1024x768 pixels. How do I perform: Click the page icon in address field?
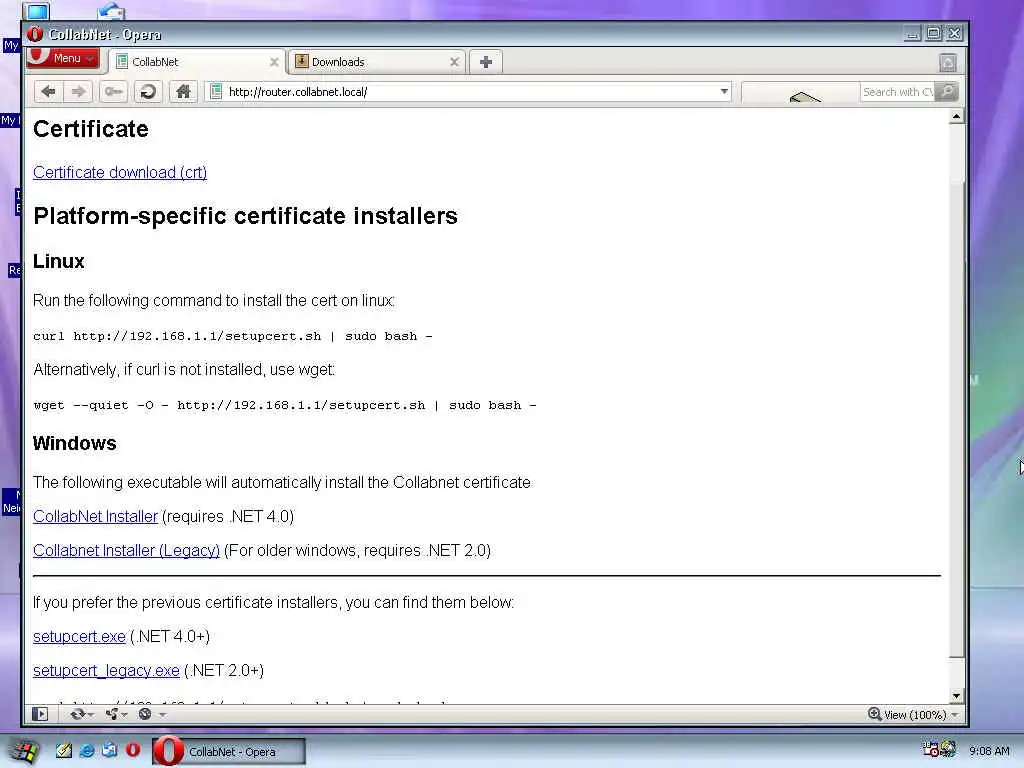[x=216, y=92]
